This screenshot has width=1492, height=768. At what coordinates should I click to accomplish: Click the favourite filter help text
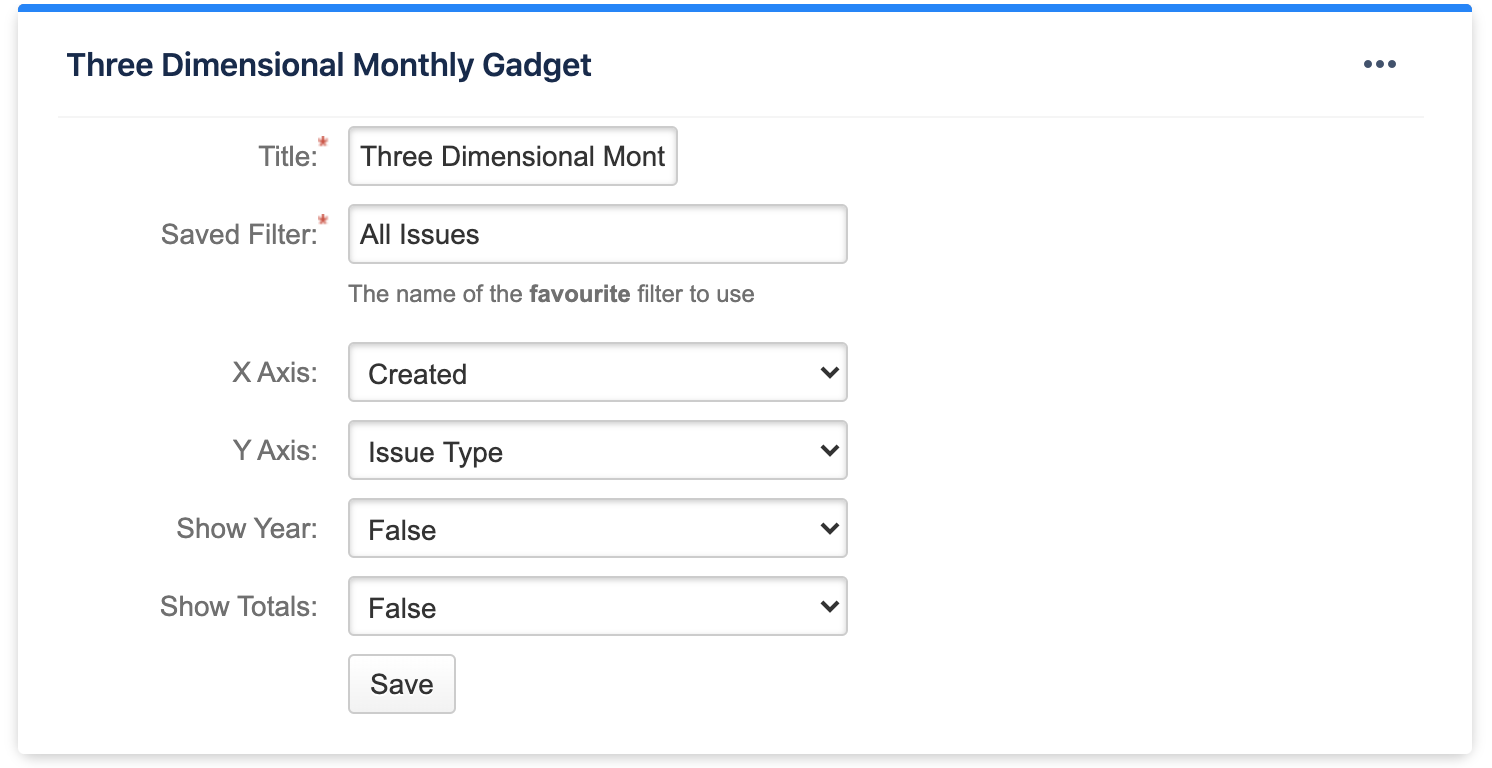point(551,295)
